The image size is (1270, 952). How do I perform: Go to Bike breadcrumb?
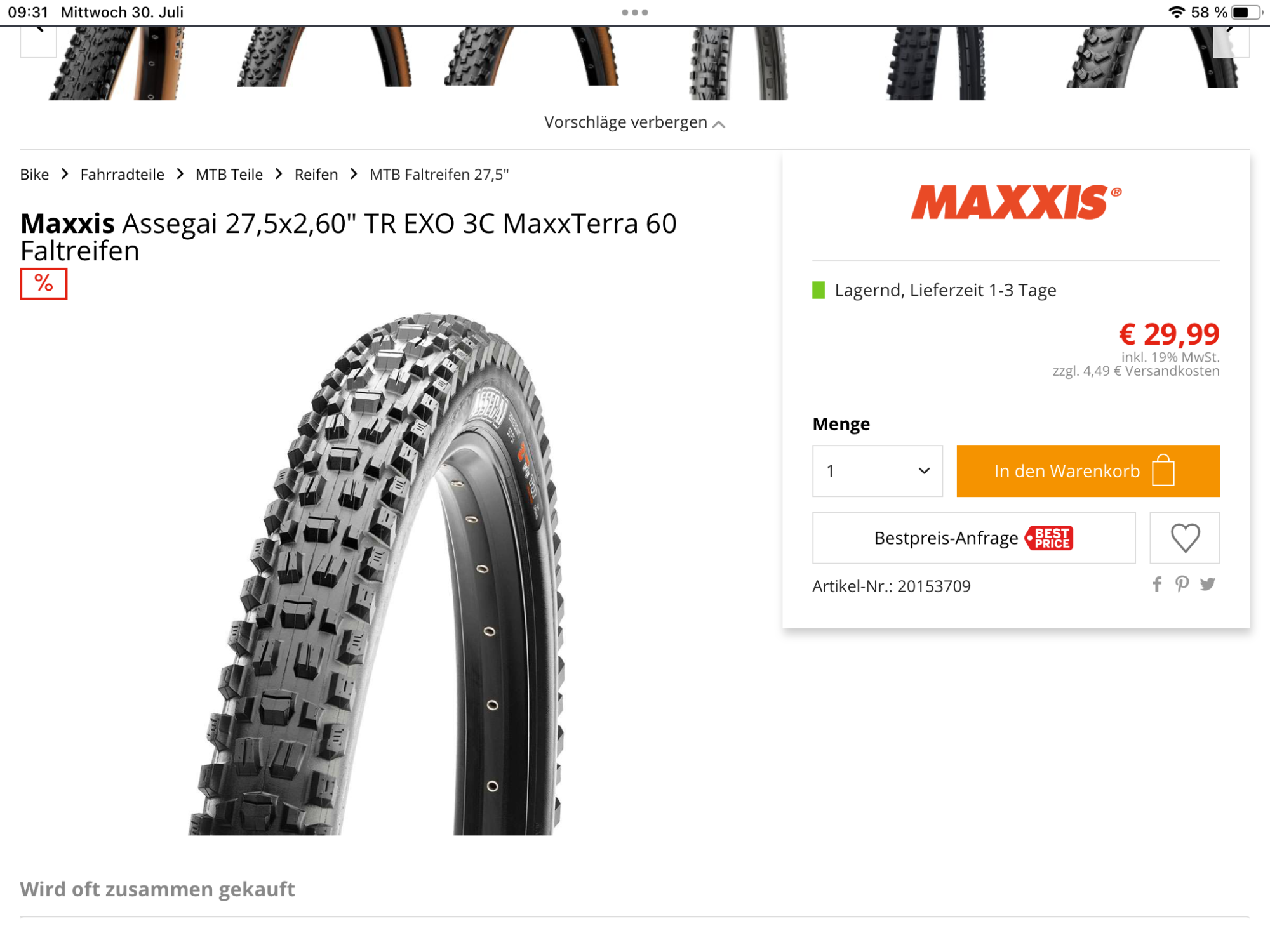34,175
